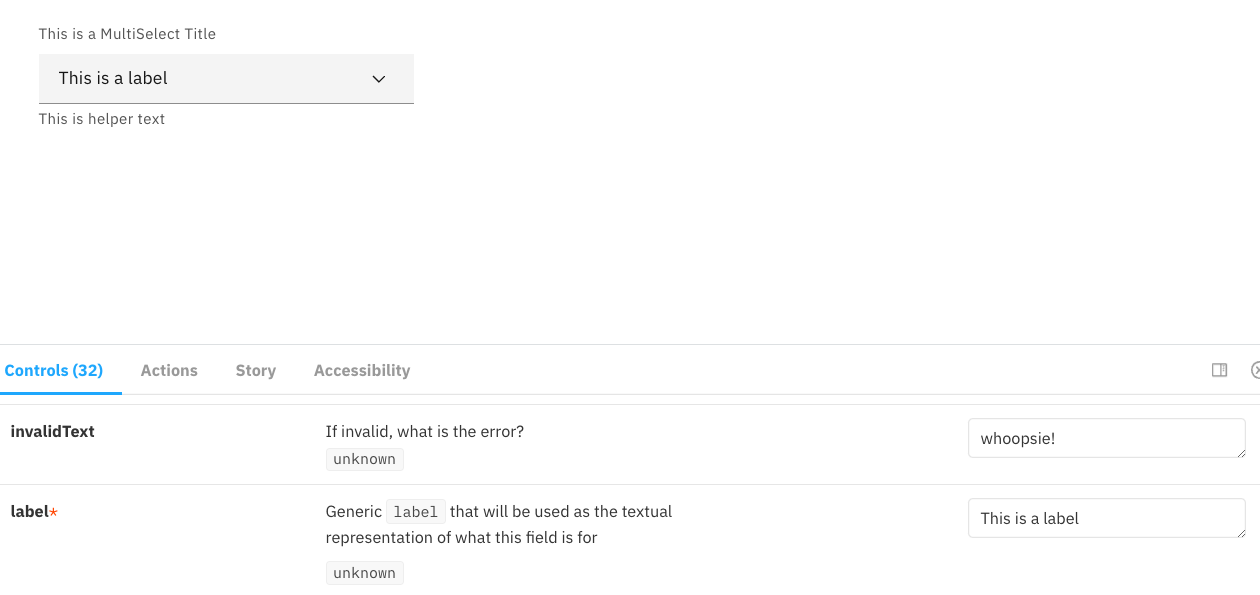Click the 'unknown' type badge under invalidText

click(x=364, y=458)
